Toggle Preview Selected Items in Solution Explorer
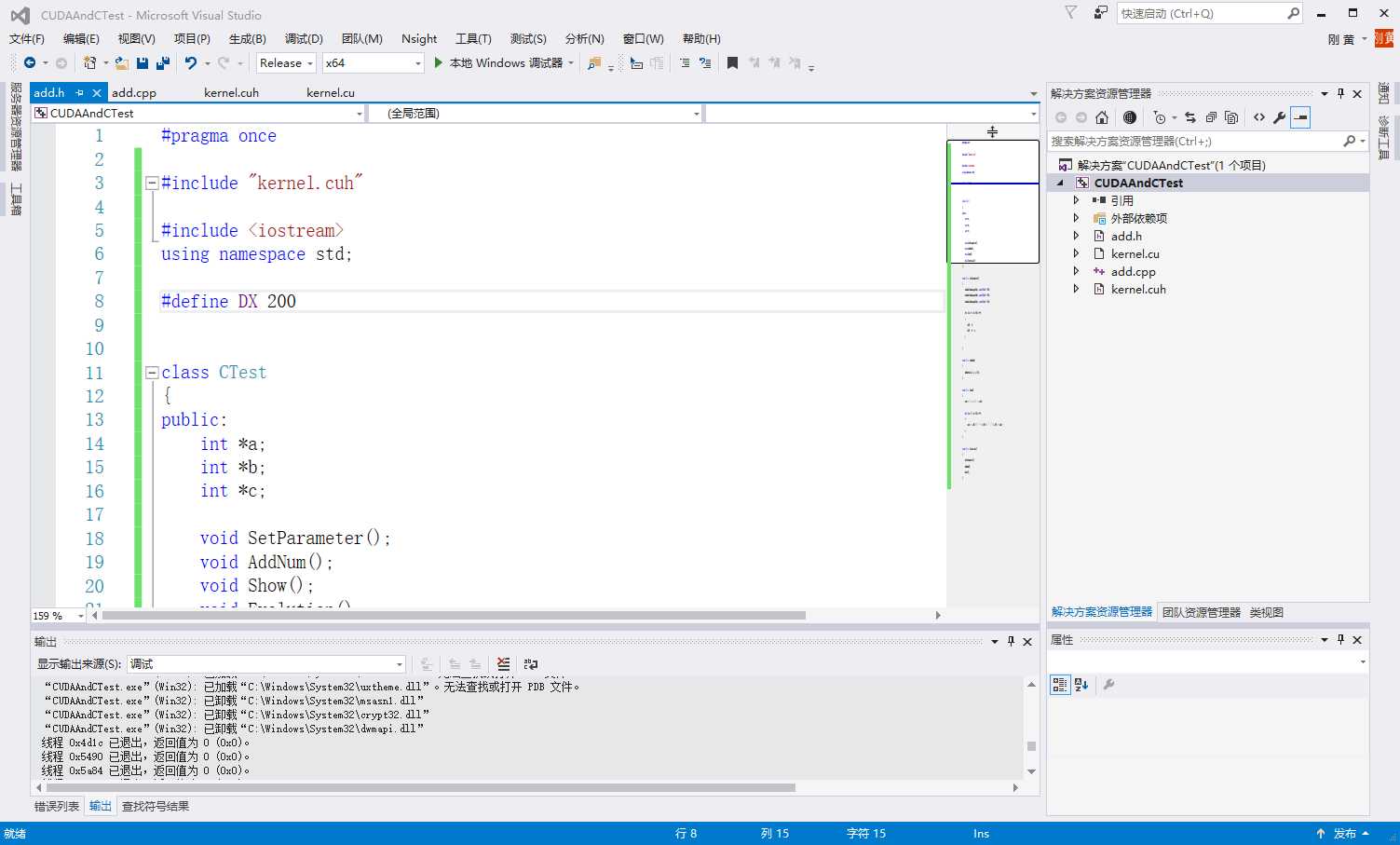 tap(1300, 117)
